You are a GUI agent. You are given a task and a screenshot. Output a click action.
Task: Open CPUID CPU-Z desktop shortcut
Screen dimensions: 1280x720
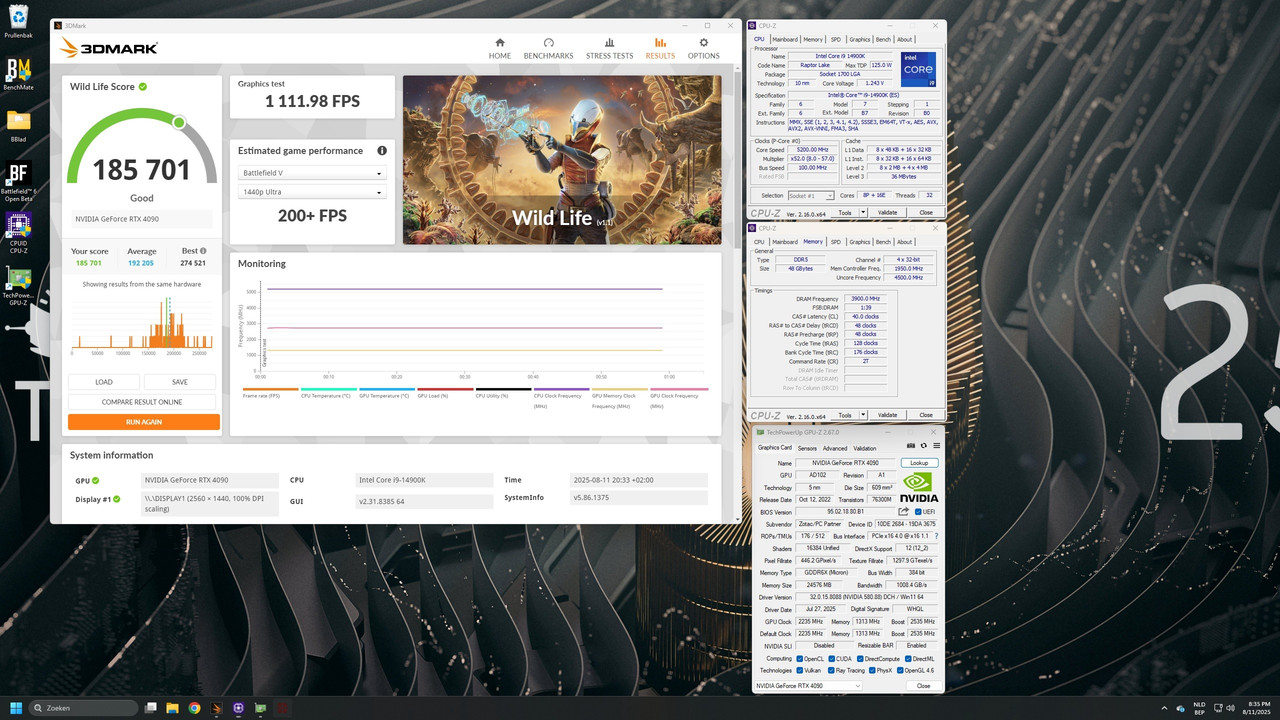click(x=18, y=234)
